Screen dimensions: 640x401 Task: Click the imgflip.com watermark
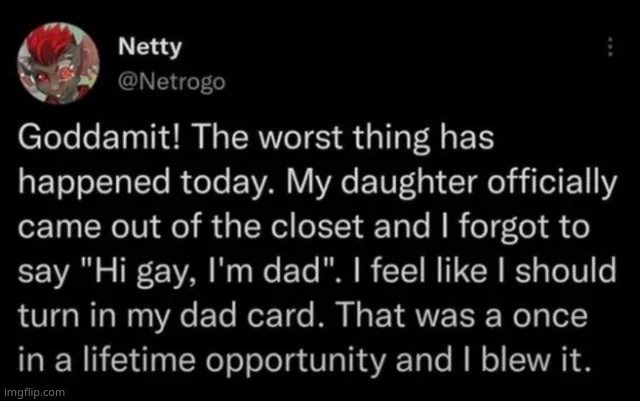pos(33,392)
